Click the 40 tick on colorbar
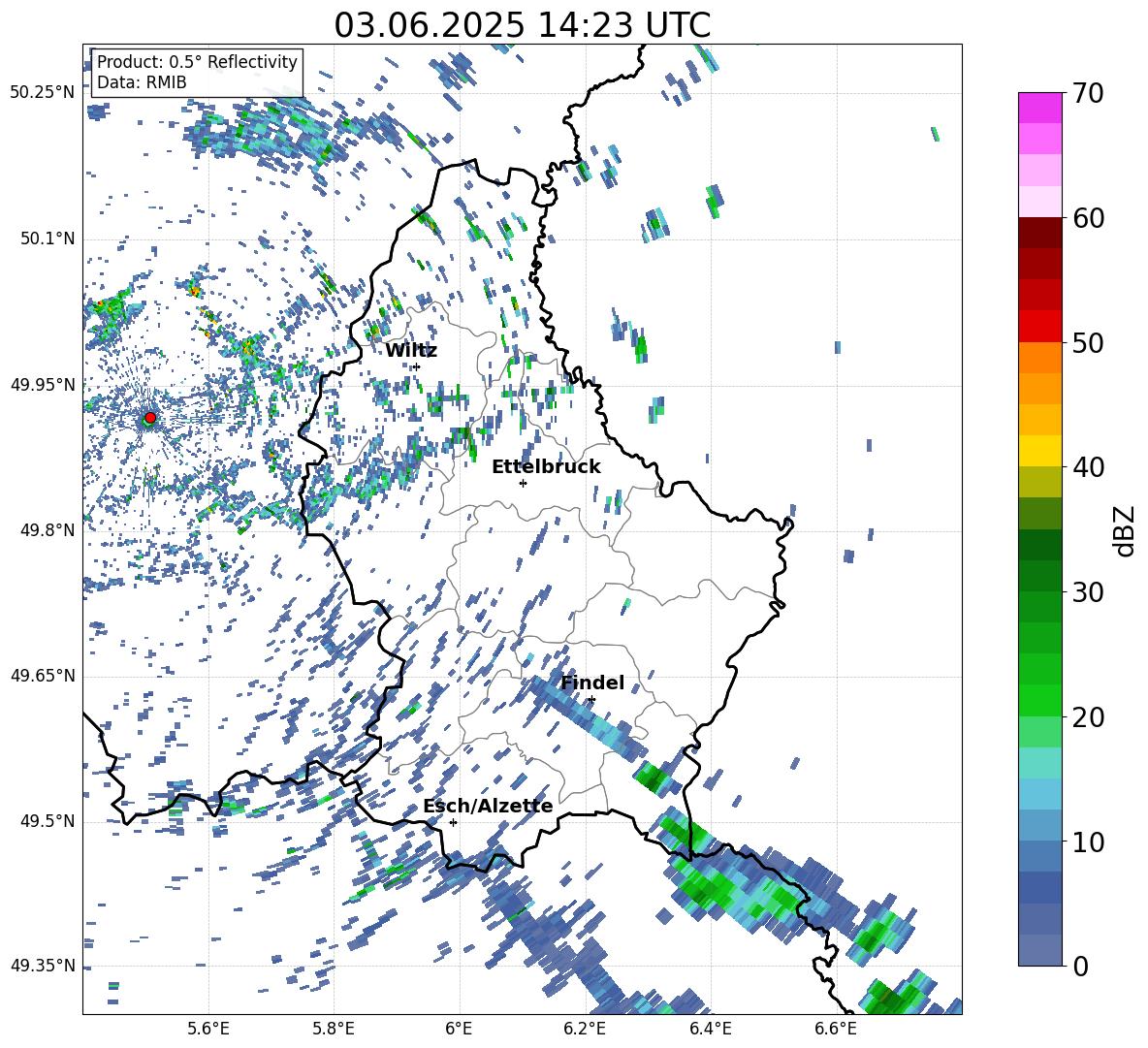1148x1048 pixels. tap(1087, 467)
